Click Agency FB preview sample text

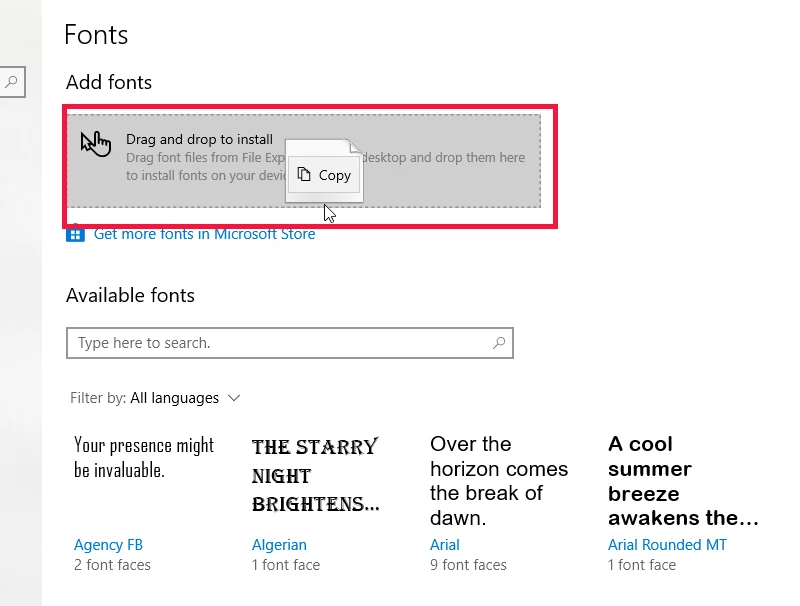[x=144, y=458]
